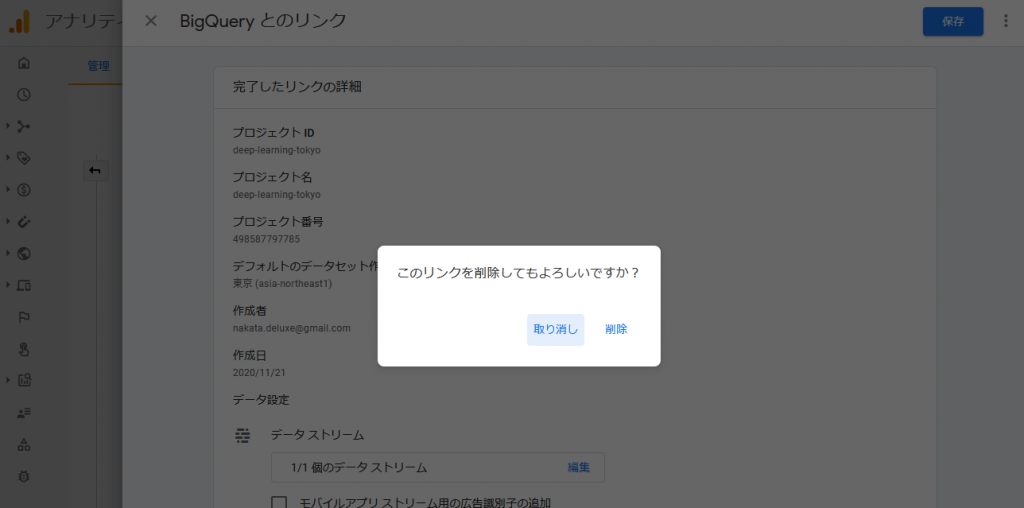Open the three-dot more options menu
The image size is (1024, 508).
click(x=1005, y=22)
